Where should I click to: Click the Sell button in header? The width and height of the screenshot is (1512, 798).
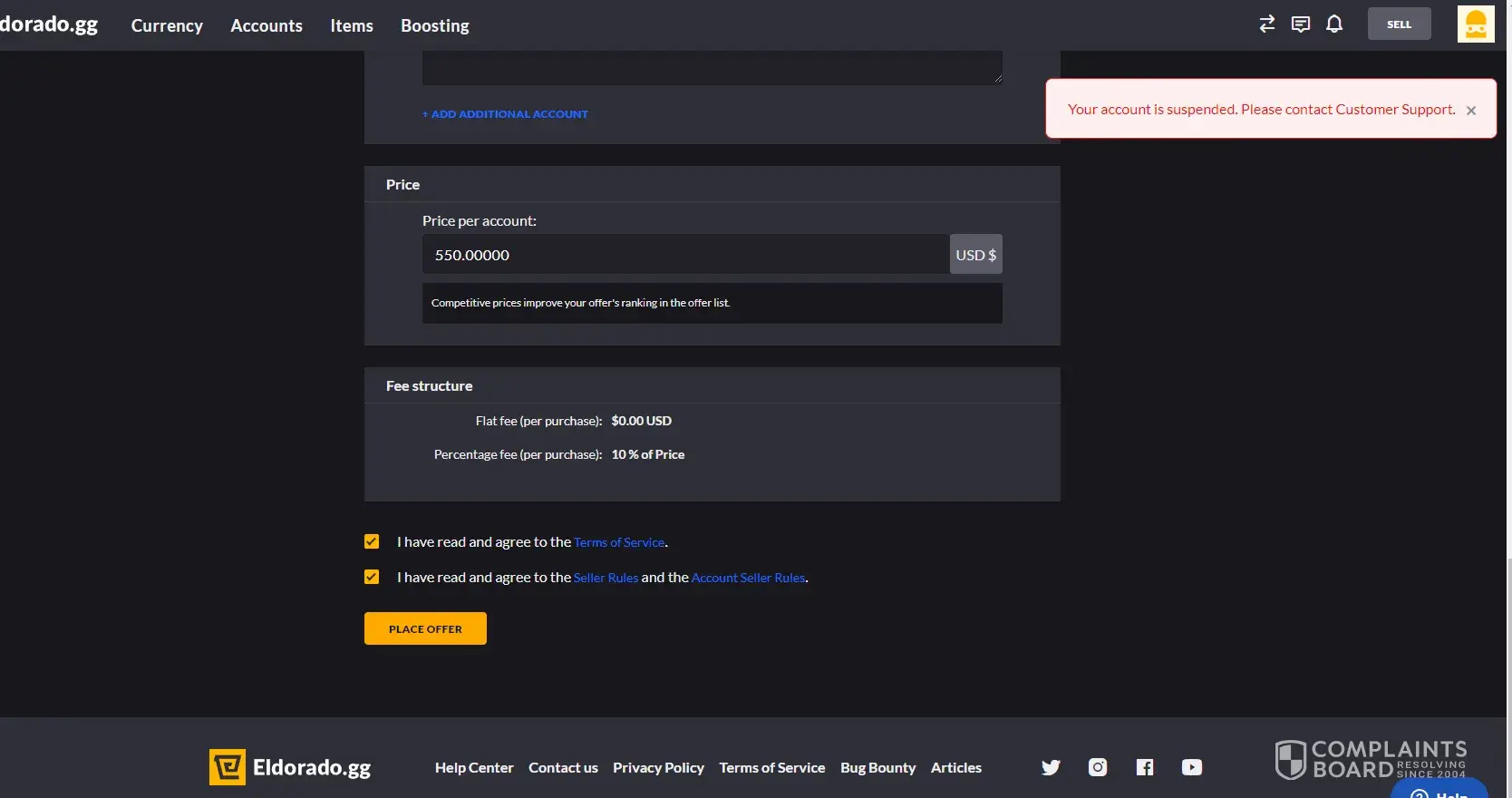click(x=1399, y=24)
